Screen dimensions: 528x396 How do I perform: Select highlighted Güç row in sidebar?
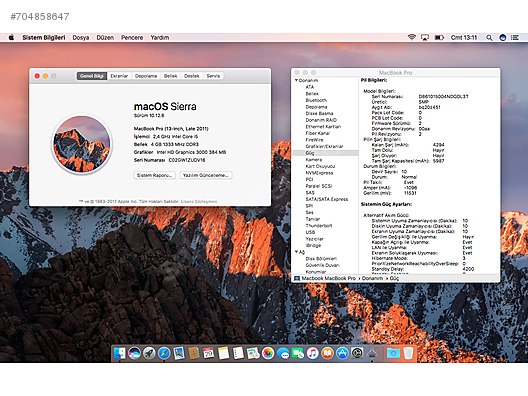pos(326,153)
